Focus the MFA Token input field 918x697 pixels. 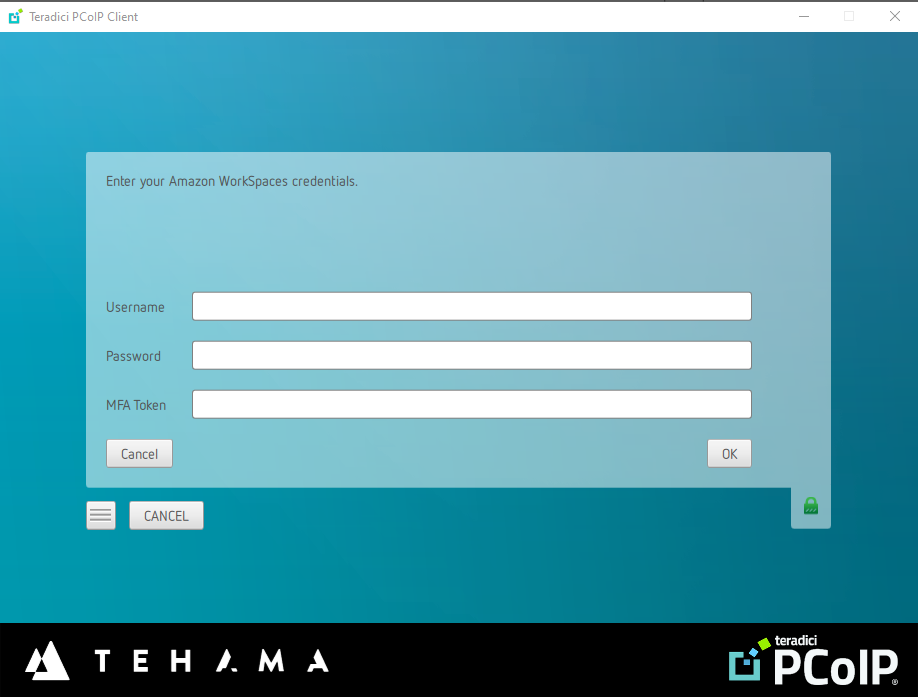click(x=472, y=404)
